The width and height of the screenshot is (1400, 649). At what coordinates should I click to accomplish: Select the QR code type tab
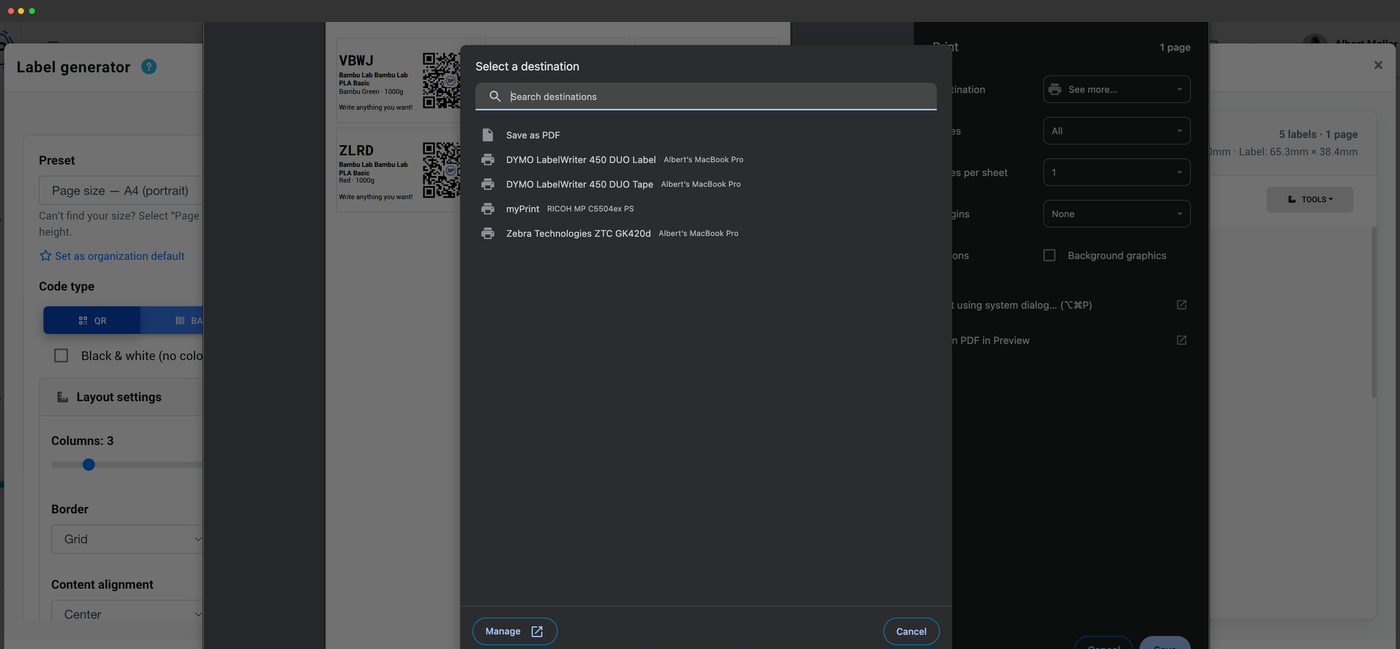coord(92,321)
